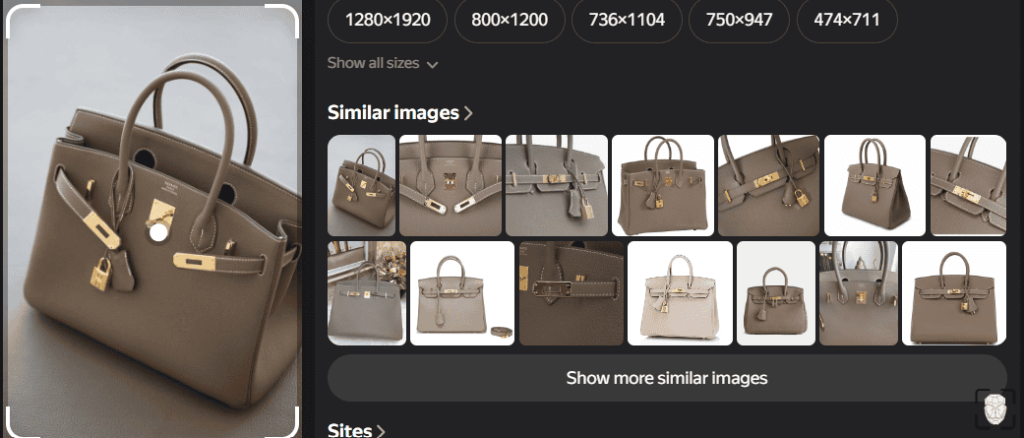Choose the 736×1104 image size
1024x438 pixels.
click(626, 20)
